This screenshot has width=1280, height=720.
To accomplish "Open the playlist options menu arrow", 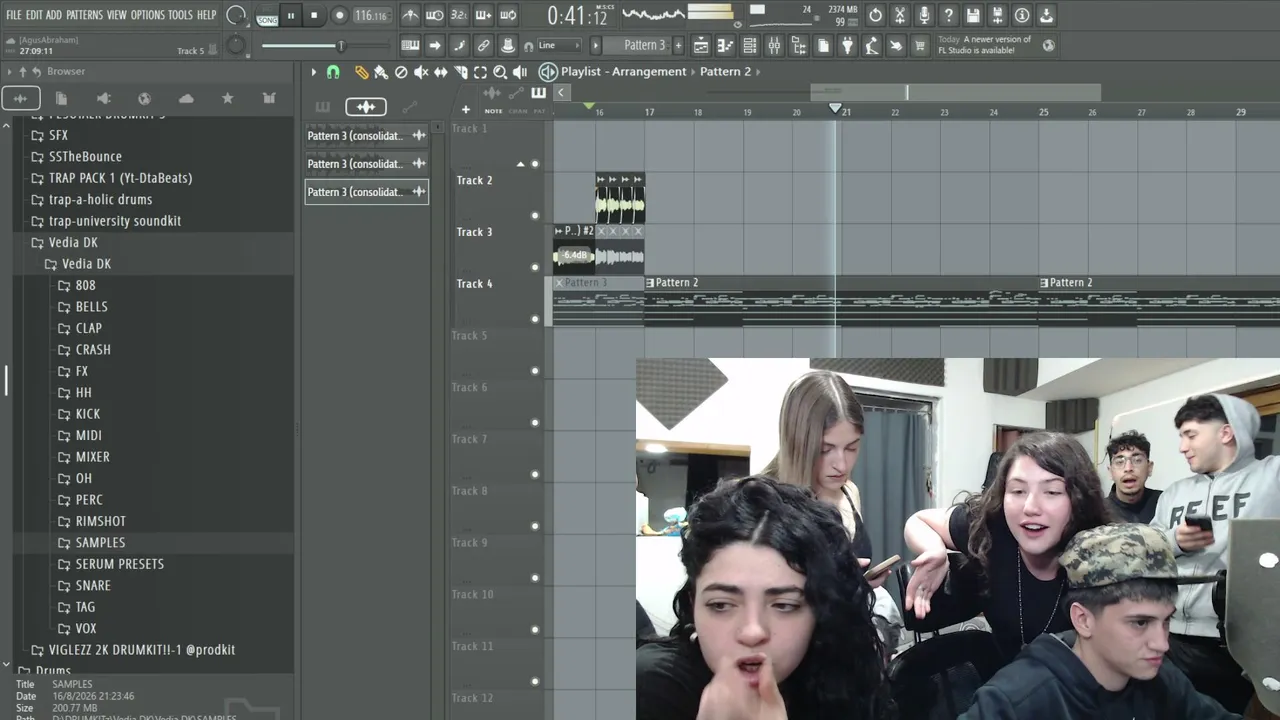I will pos(313,72).
